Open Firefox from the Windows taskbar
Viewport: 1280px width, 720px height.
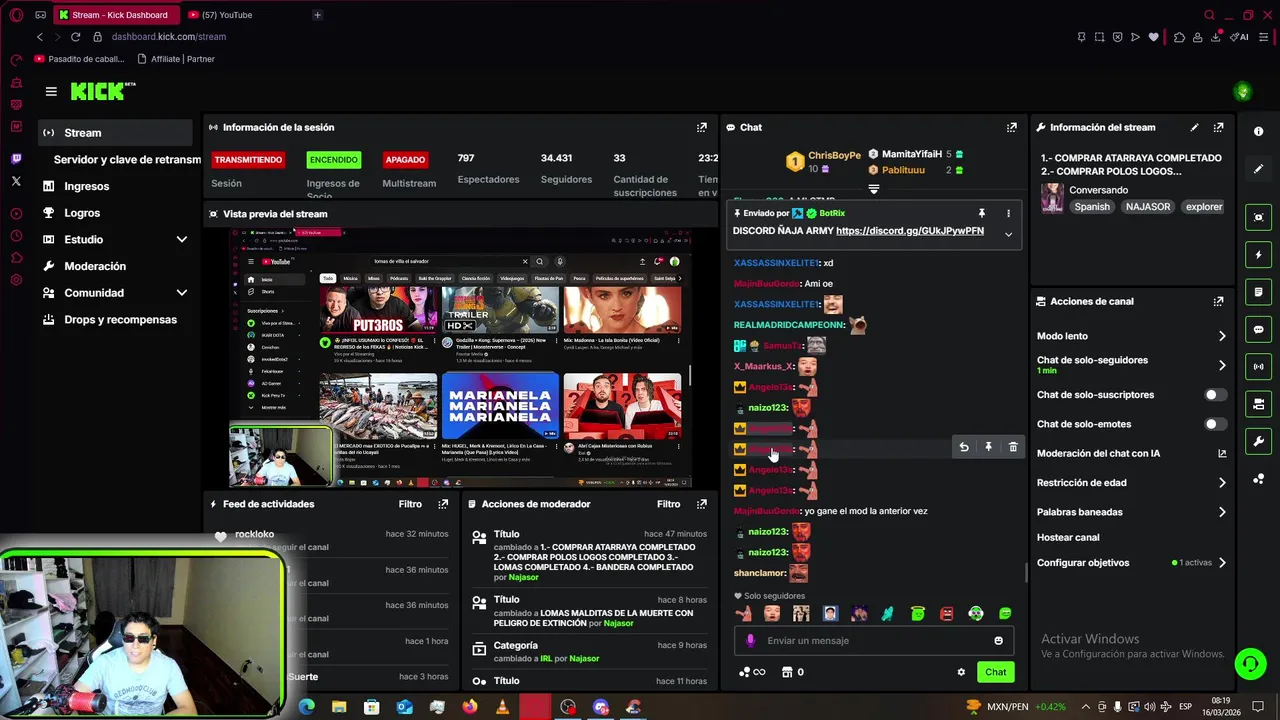pos(470,707)
